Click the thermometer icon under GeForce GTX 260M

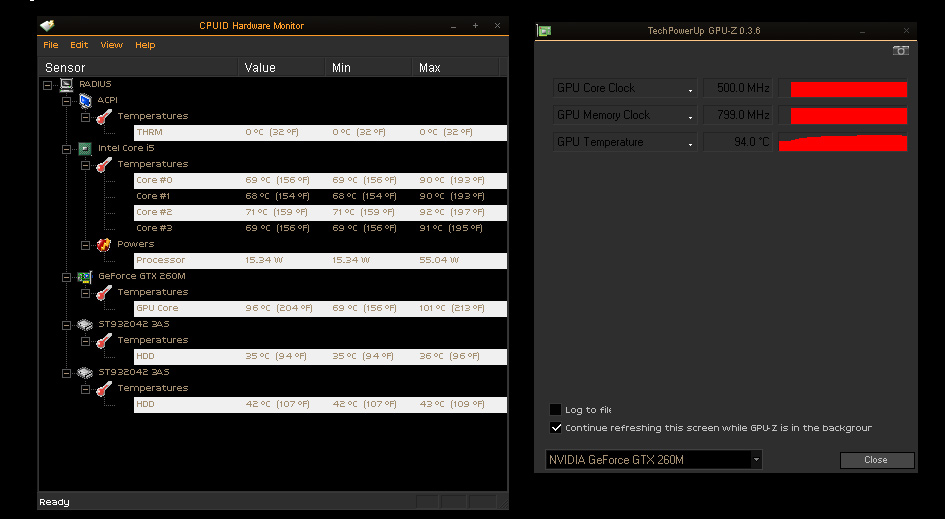(x=104, y=292)
